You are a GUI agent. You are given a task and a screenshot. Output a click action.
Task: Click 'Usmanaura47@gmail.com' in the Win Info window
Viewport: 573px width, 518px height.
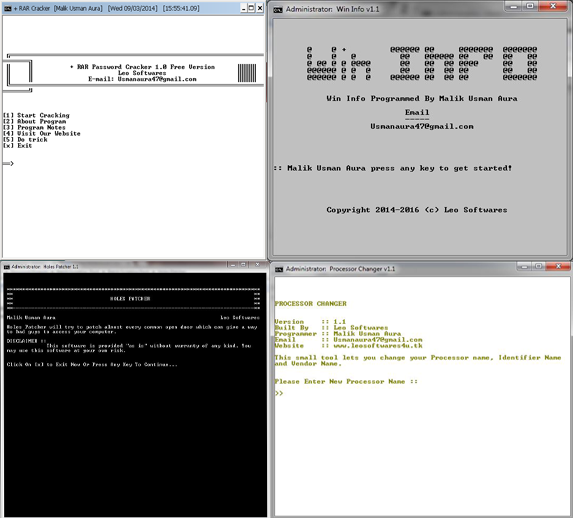coord(422,126)
